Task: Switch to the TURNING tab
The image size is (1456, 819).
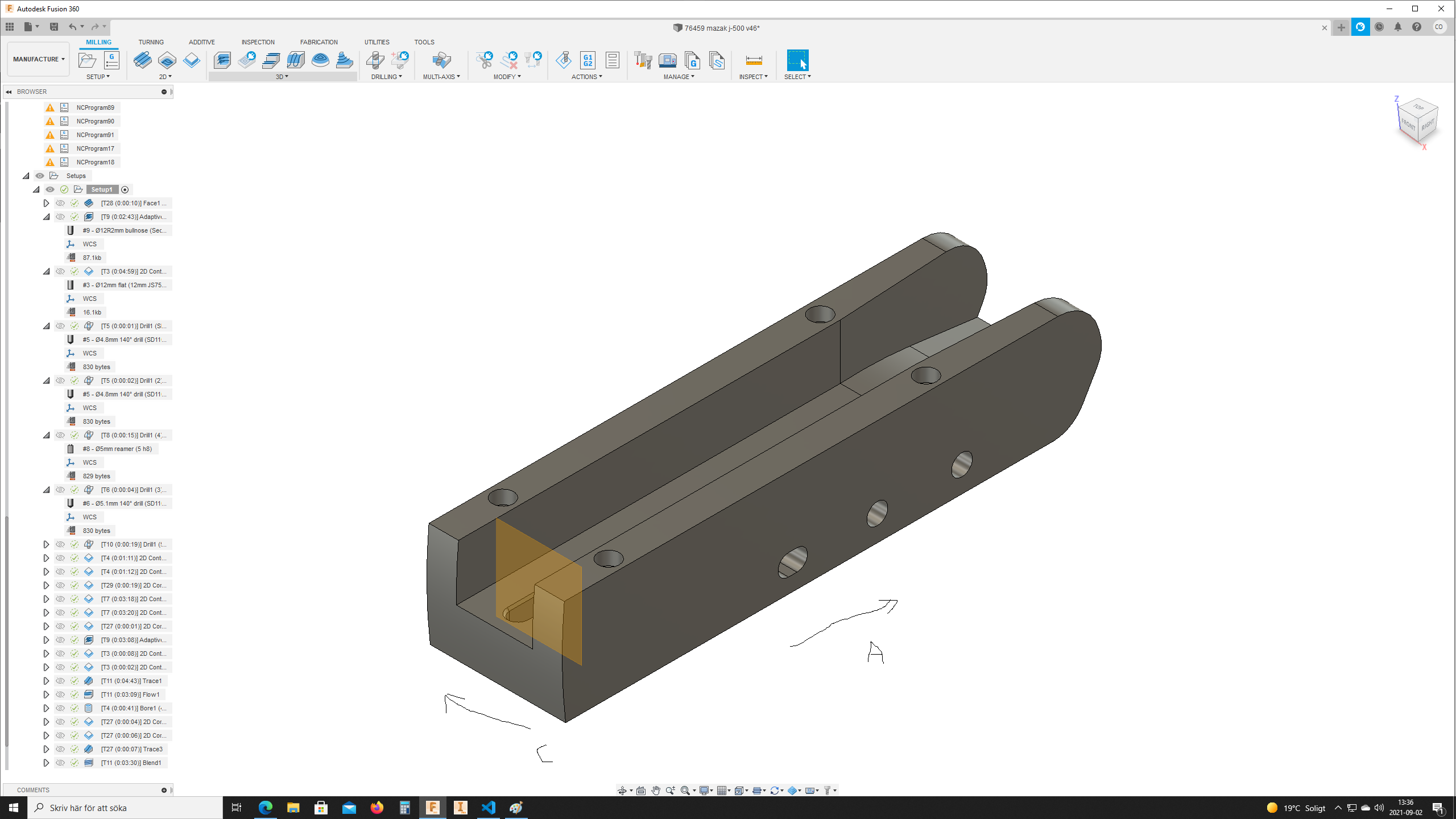Action: [x=151, y=42]
